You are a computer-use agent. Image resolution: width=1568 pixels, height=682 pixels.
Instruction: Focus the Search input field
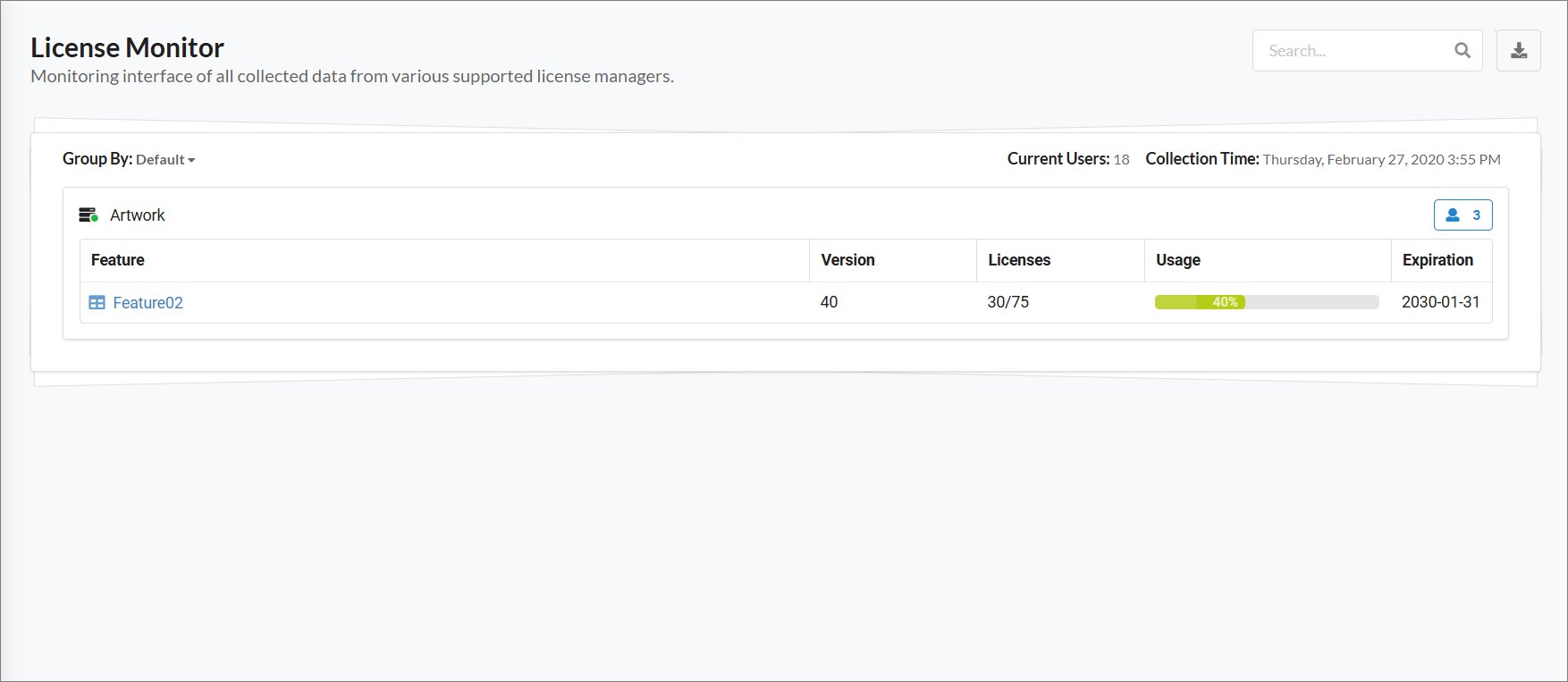(1368, 51)
